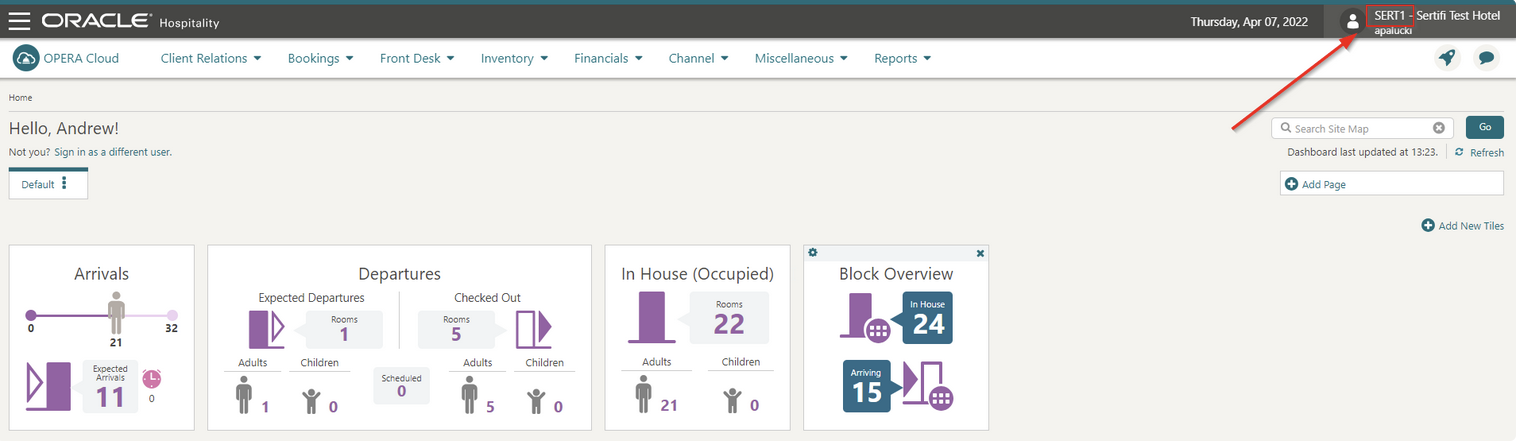Click the Search Site Map input
This screenshot has height=442, width=1524.
pyautogui.click(x=1361, y=128)
